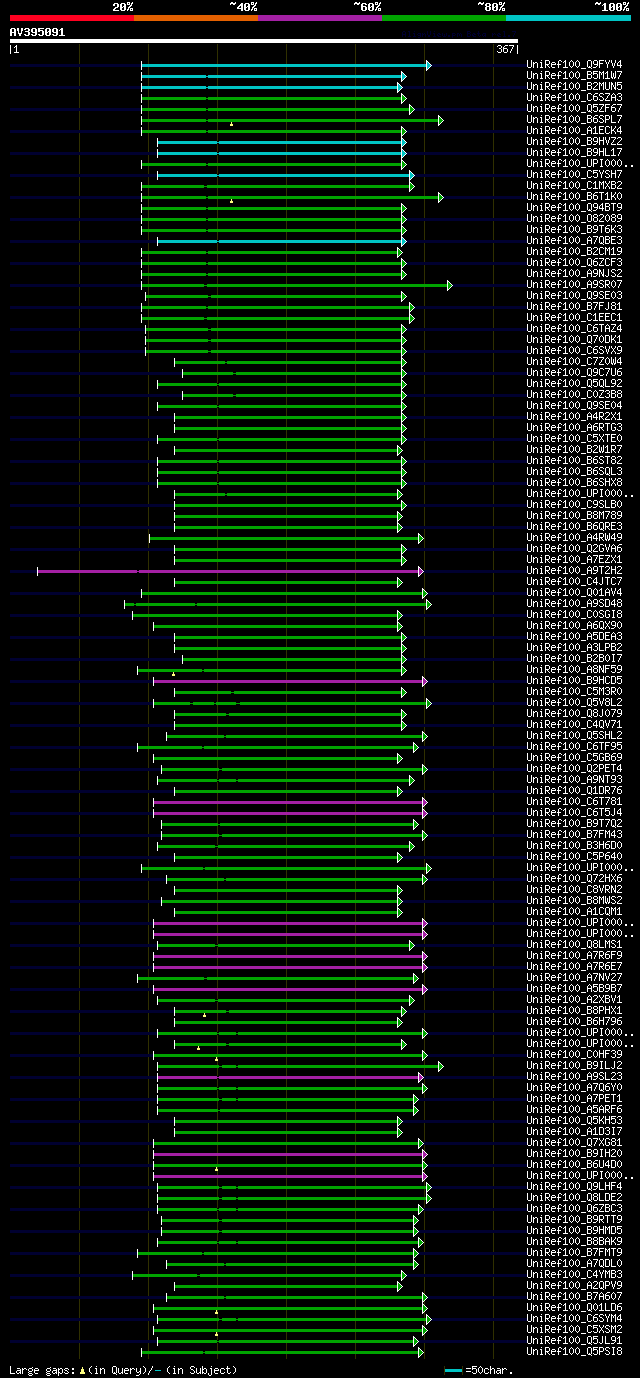Image resolution: width=640 pixels, height=1378 pixels.
Task: Select label UniRef100_B7FJ81
Action: [574, 307]
